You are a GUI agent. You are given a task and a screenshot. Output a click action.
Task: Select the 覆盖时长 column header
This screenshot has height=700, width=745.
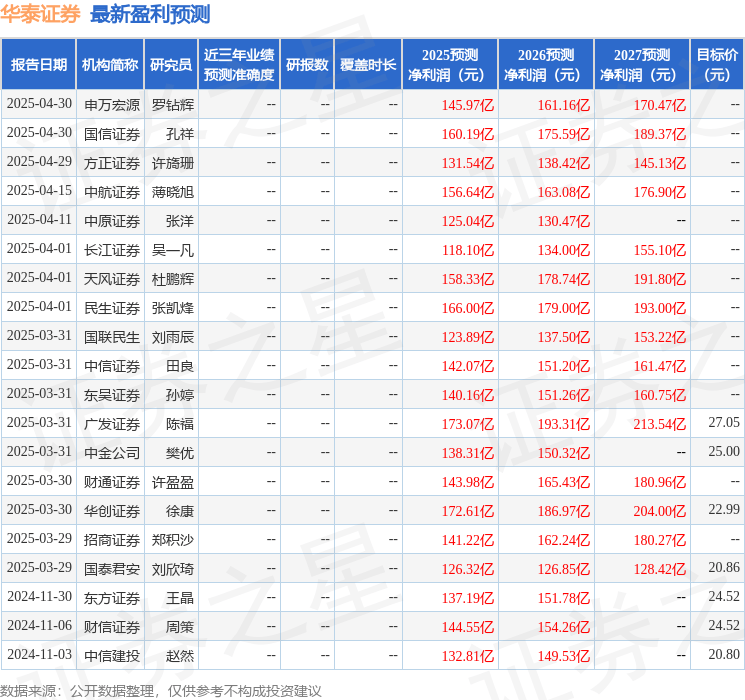coord(368,64)
